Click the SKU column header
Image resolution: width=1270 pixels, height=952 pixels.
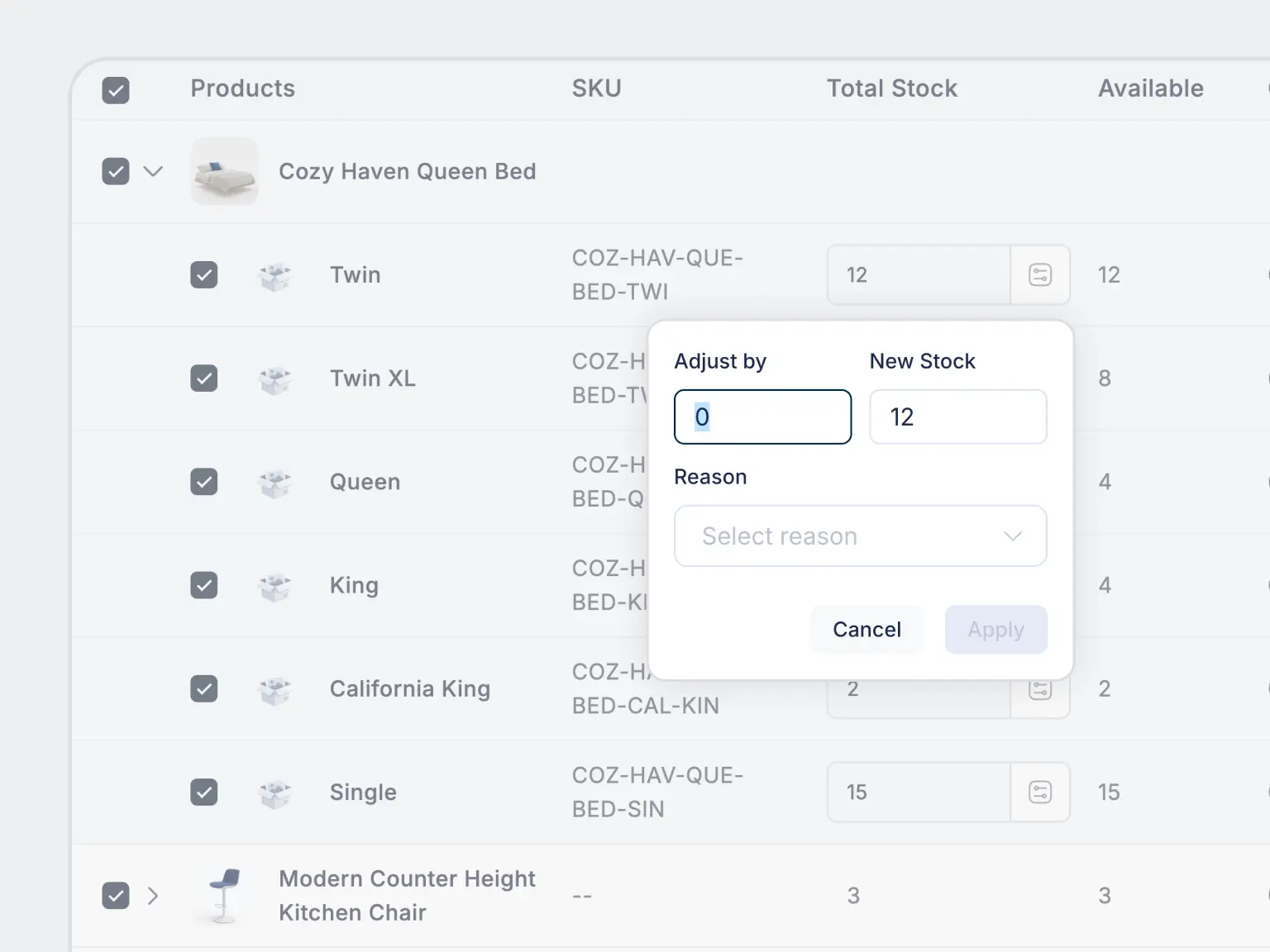point(596,88)
